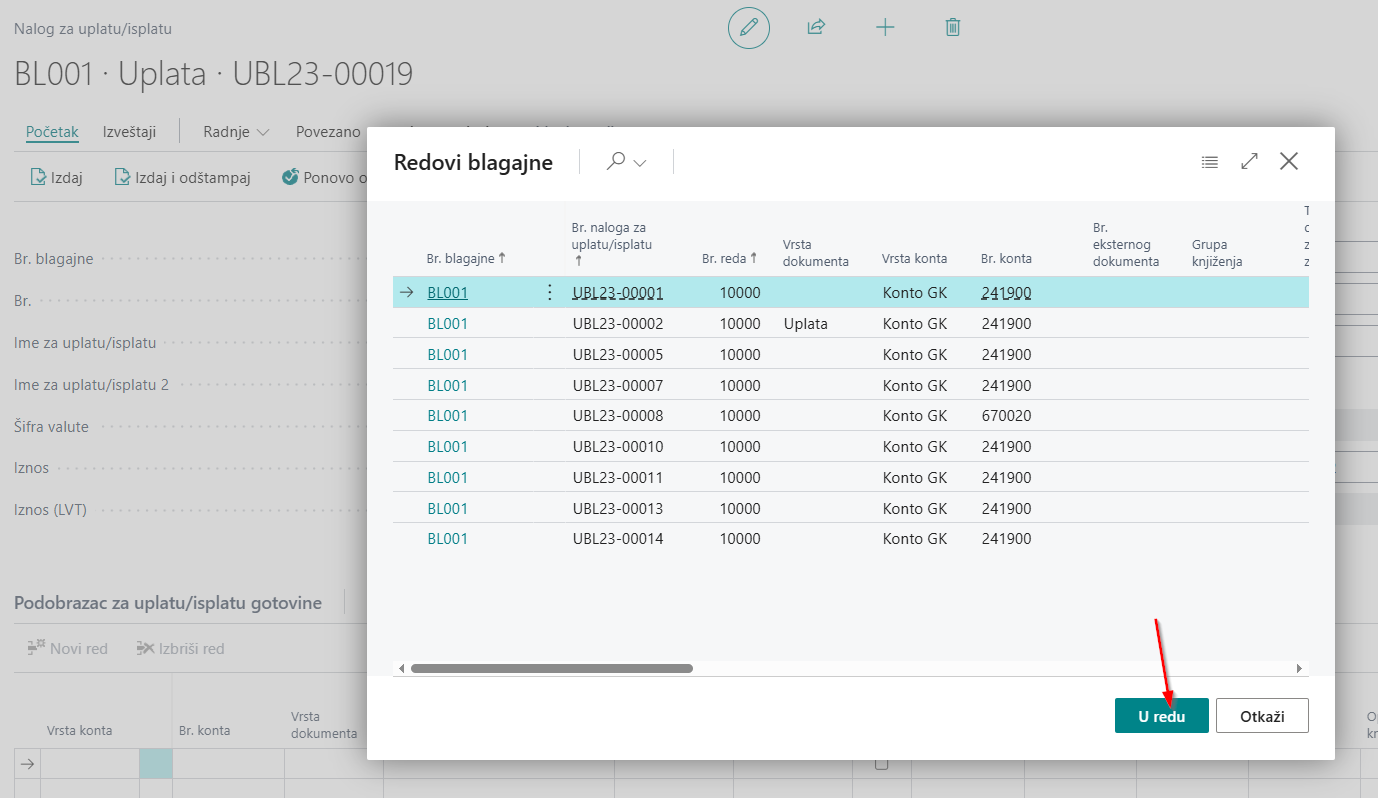Viewport: 1378px width, 798px height.
Task: Click the Ponovo otvori action
Action: click(x=324, y=178)
